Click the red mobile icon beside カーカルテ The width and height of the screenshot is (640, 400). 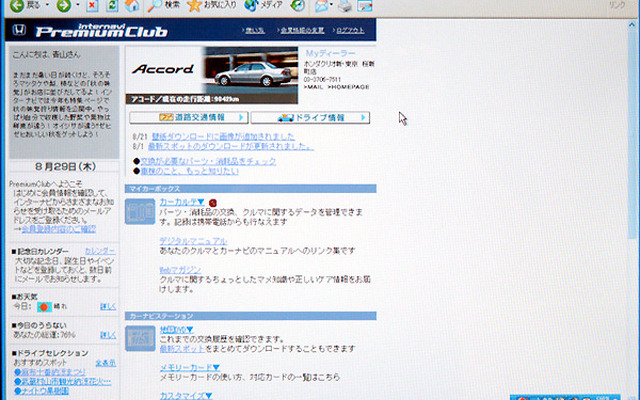click(213, 203)
